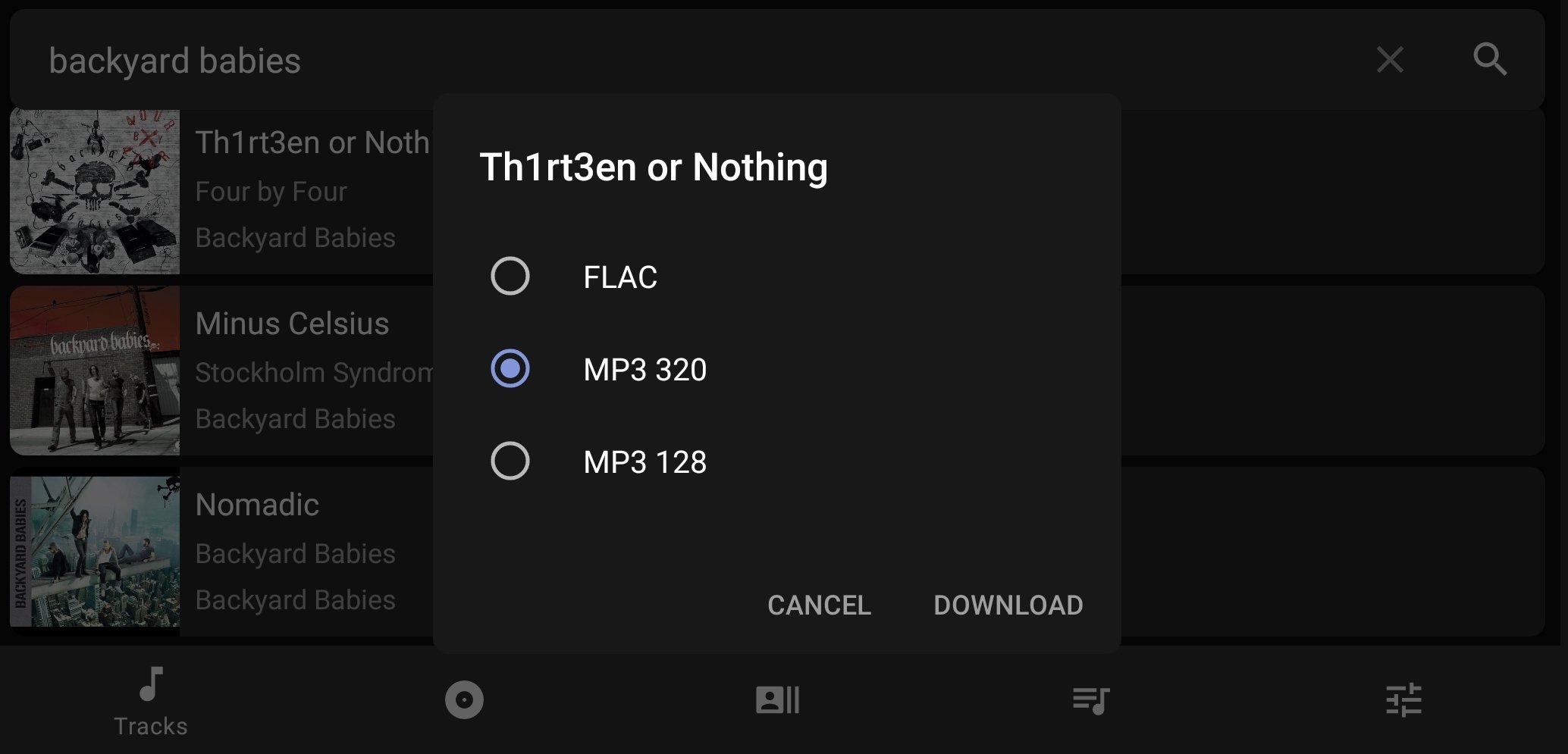This screenshot has height=754, width=1568.
Task: Choose the MP3 128 quality label
Action: tap(645, 461)
